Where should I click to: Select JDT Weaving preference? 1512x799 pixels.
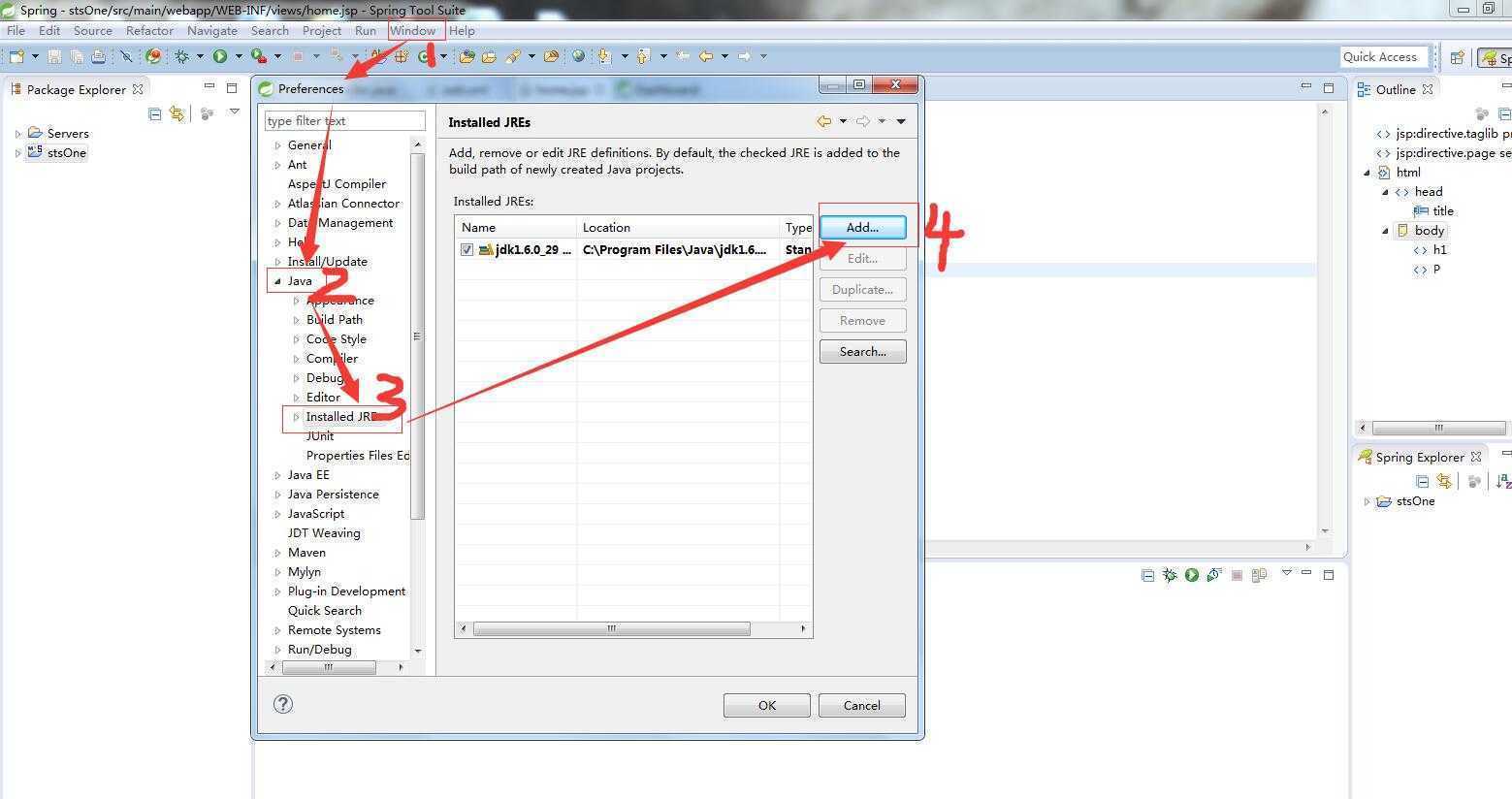click(324, 533)
